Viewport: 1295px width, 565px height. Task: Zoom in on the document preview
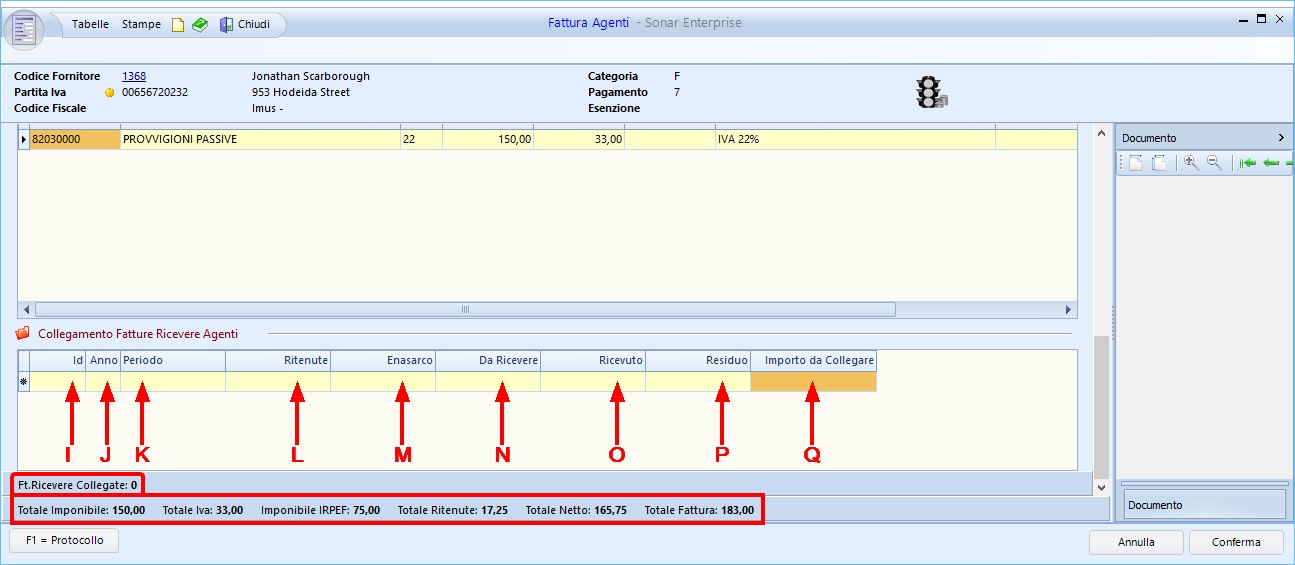click(1191, 164)
